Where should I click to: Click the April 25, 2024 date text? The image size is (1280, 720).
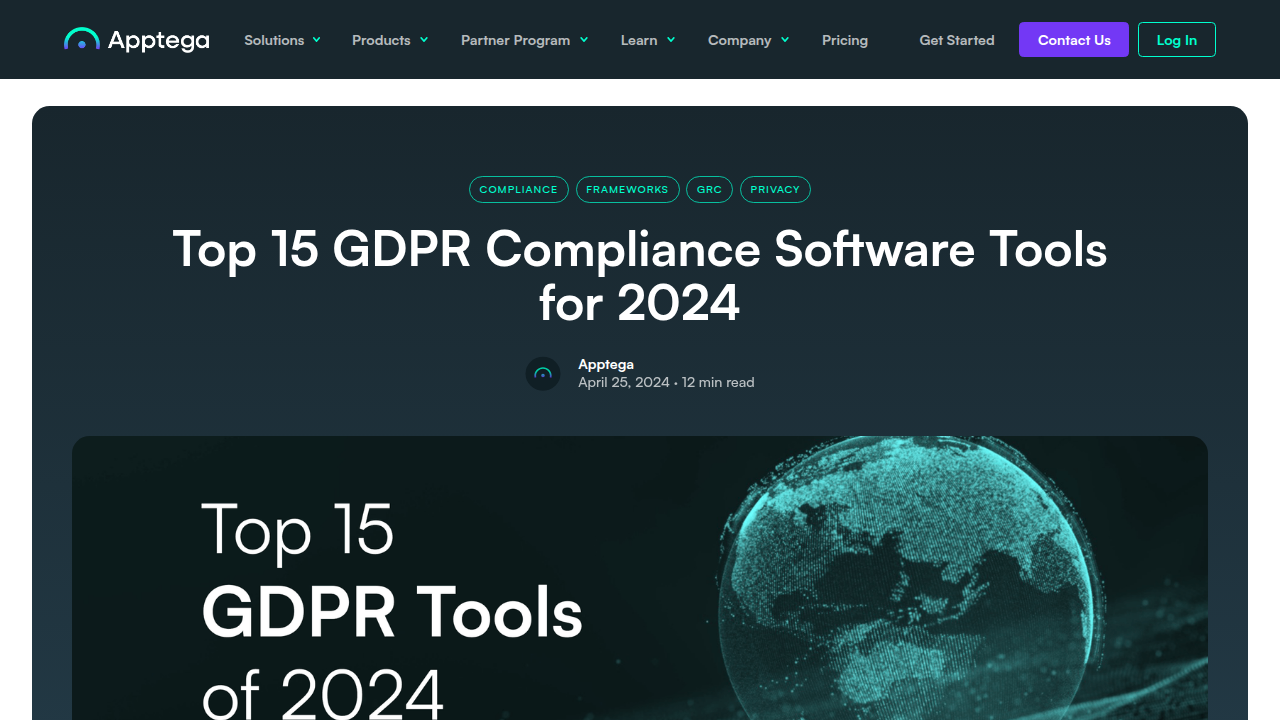pos(624,382)
